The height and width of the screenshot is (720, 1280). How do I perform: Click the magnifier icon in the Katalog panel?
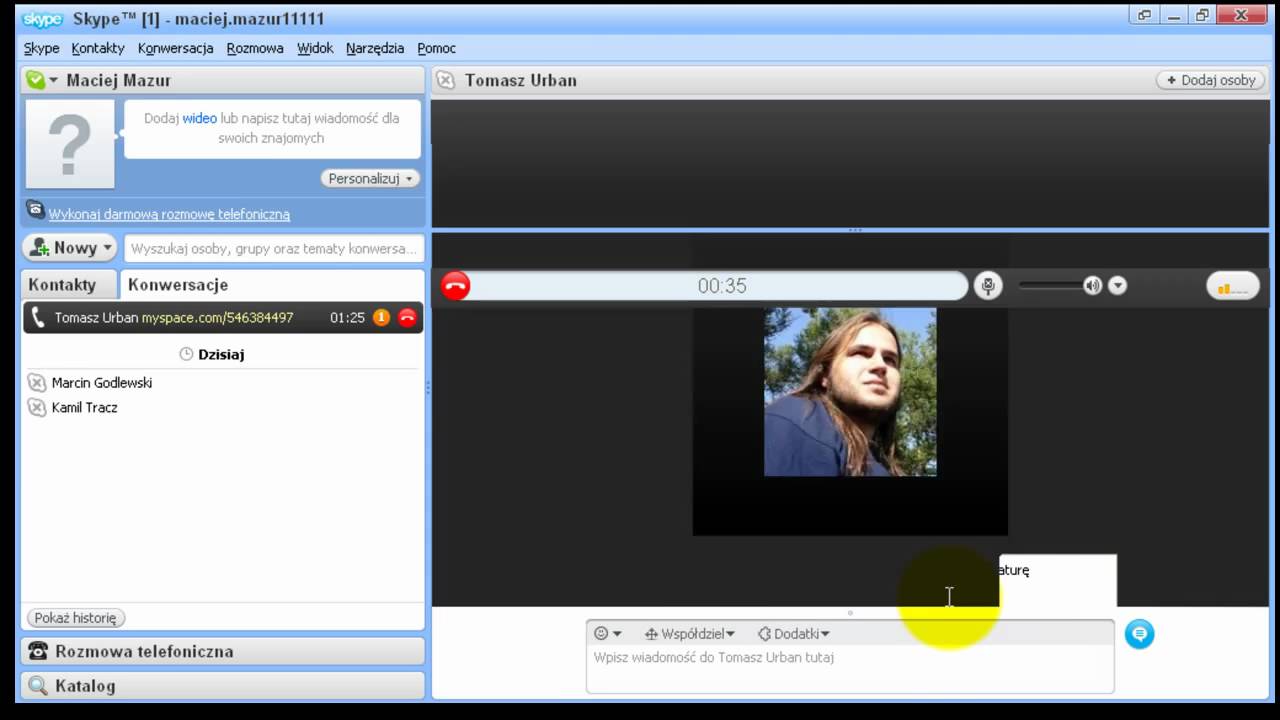click(x=38, y=686)
